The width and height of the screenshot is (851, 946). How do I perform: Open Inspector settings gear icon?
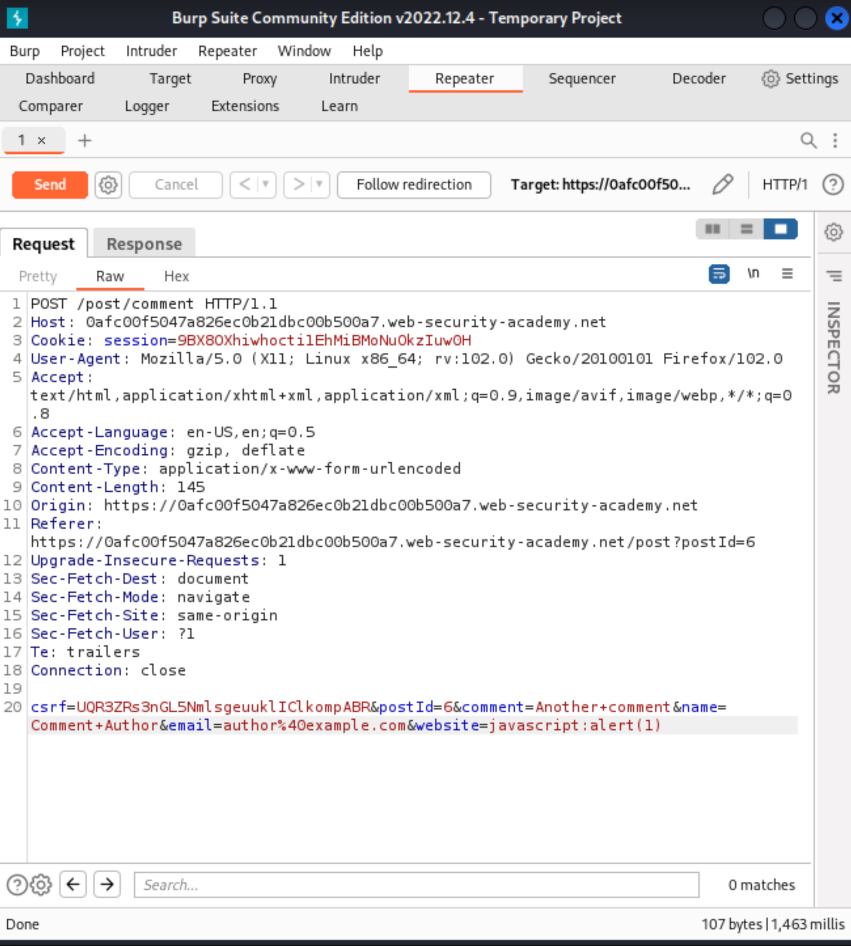tap(834, 232)
